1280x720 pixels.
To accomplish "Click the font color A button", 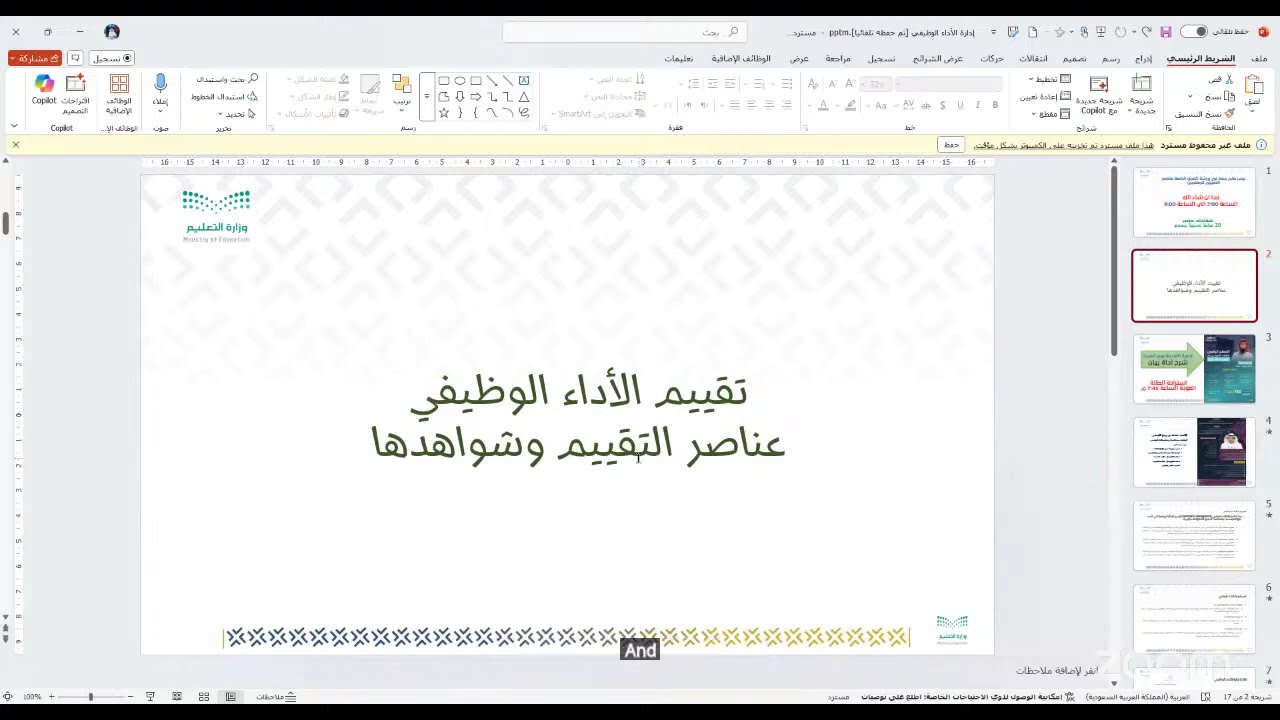I will (x=823, y=105).
